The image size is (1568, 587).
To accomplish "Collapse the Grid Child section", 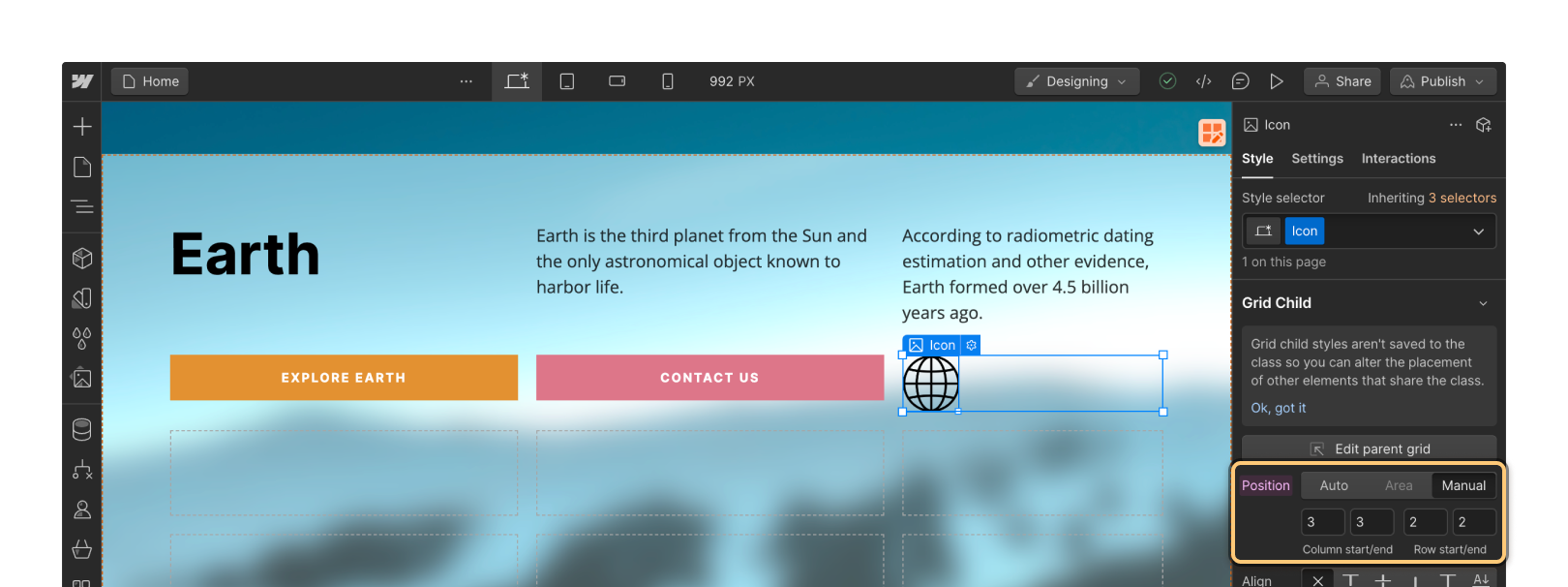I will click(1483, 303).
